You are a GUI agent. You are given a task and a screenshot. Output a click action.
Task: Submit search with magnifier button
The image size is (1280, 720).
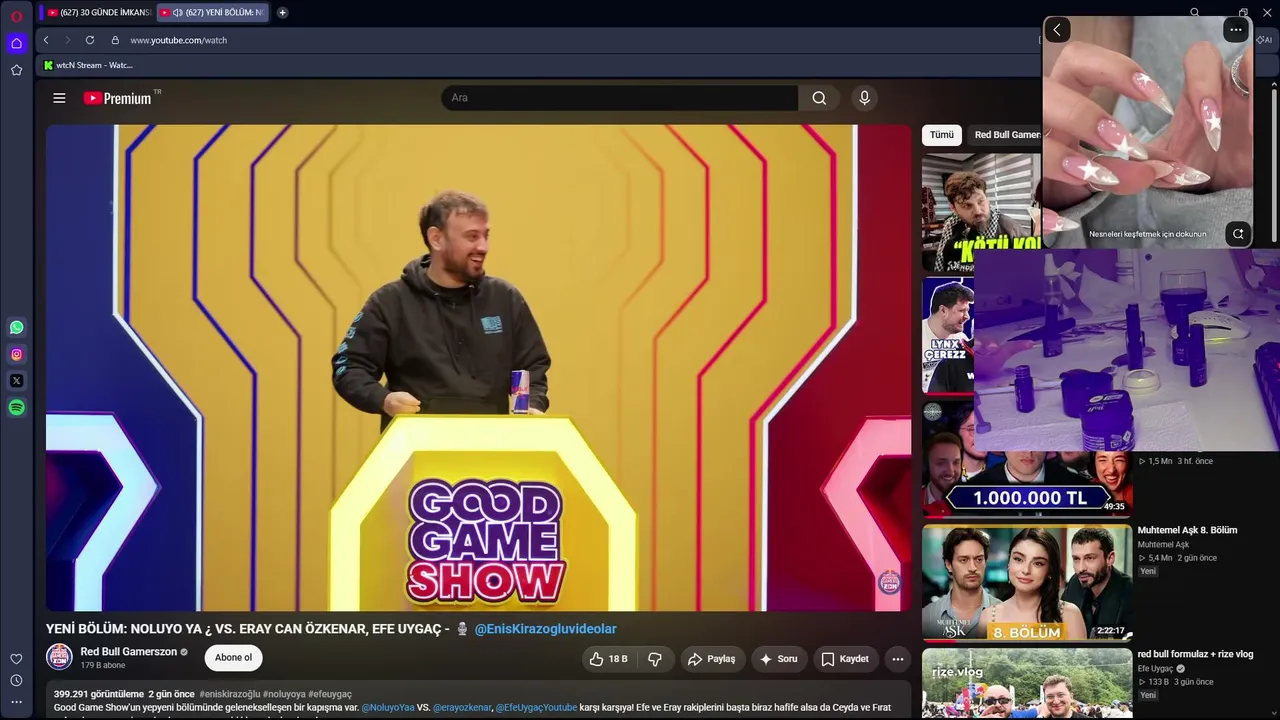[x=819, y=98]
